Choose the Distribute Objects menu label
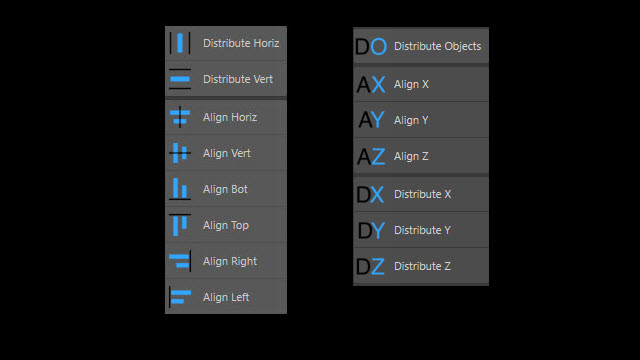Image resolution: width=640 pixels, height=360 pixels. [x=438, y=47]
